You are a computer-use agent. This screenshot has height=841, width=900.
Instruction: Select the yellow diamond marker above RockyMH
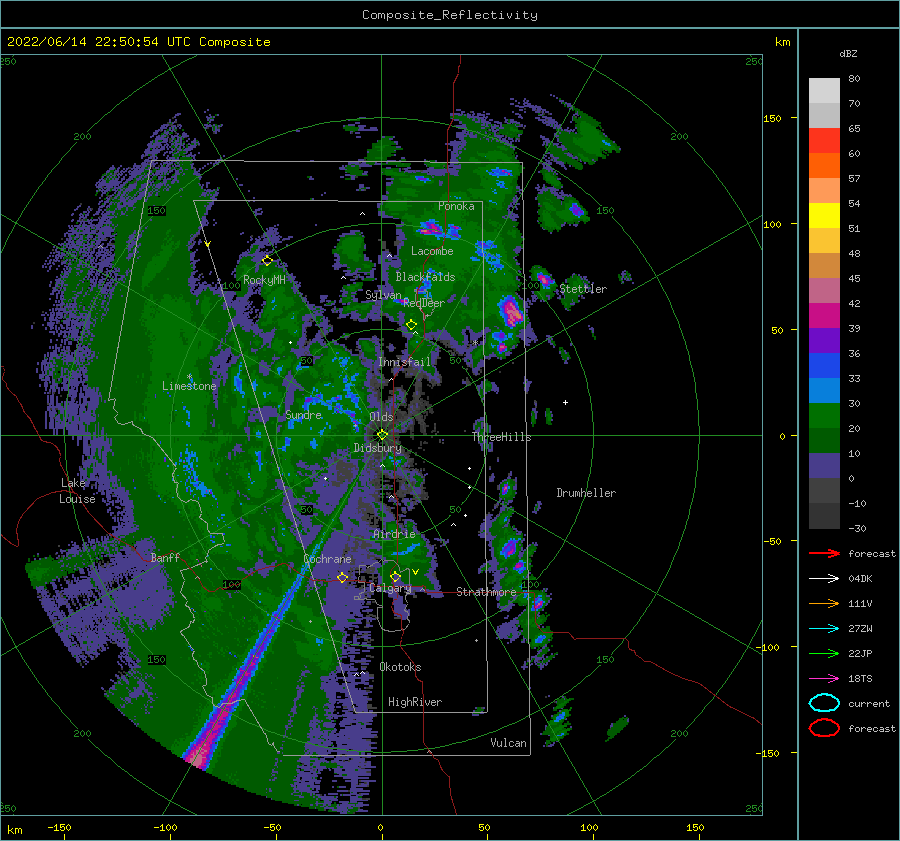click(x=267, y=261)
